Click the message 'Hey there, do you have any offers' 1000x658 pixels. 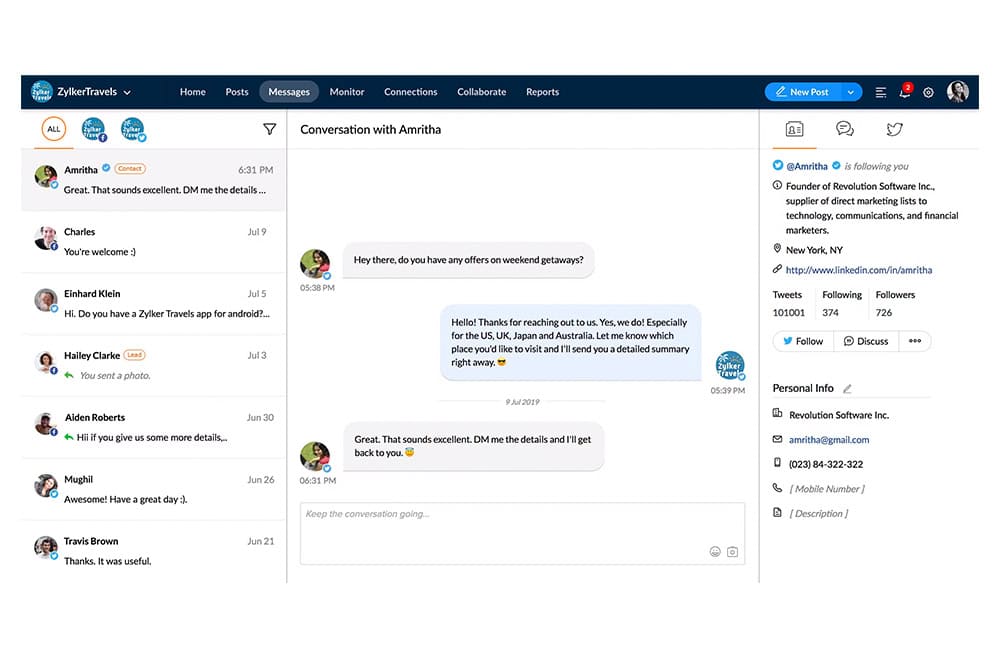469,260
